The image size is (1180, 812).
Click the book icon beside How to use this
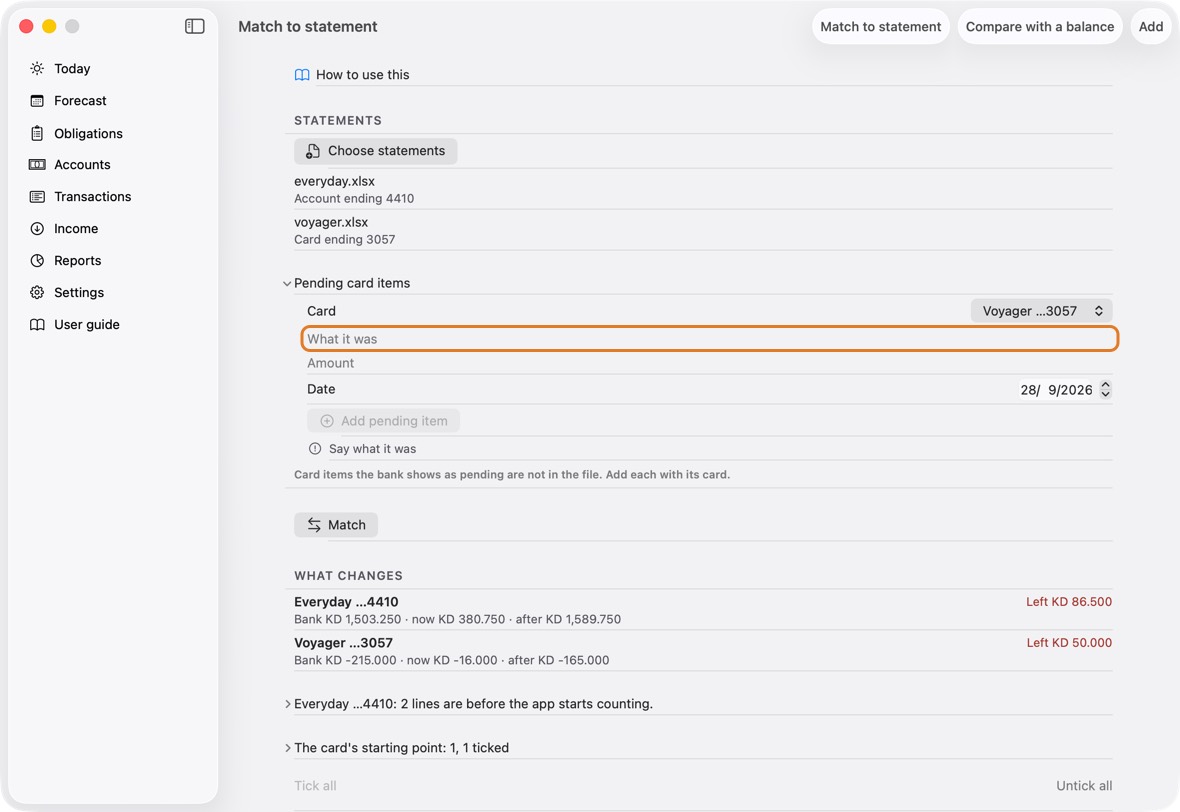(x=302, y=75)
